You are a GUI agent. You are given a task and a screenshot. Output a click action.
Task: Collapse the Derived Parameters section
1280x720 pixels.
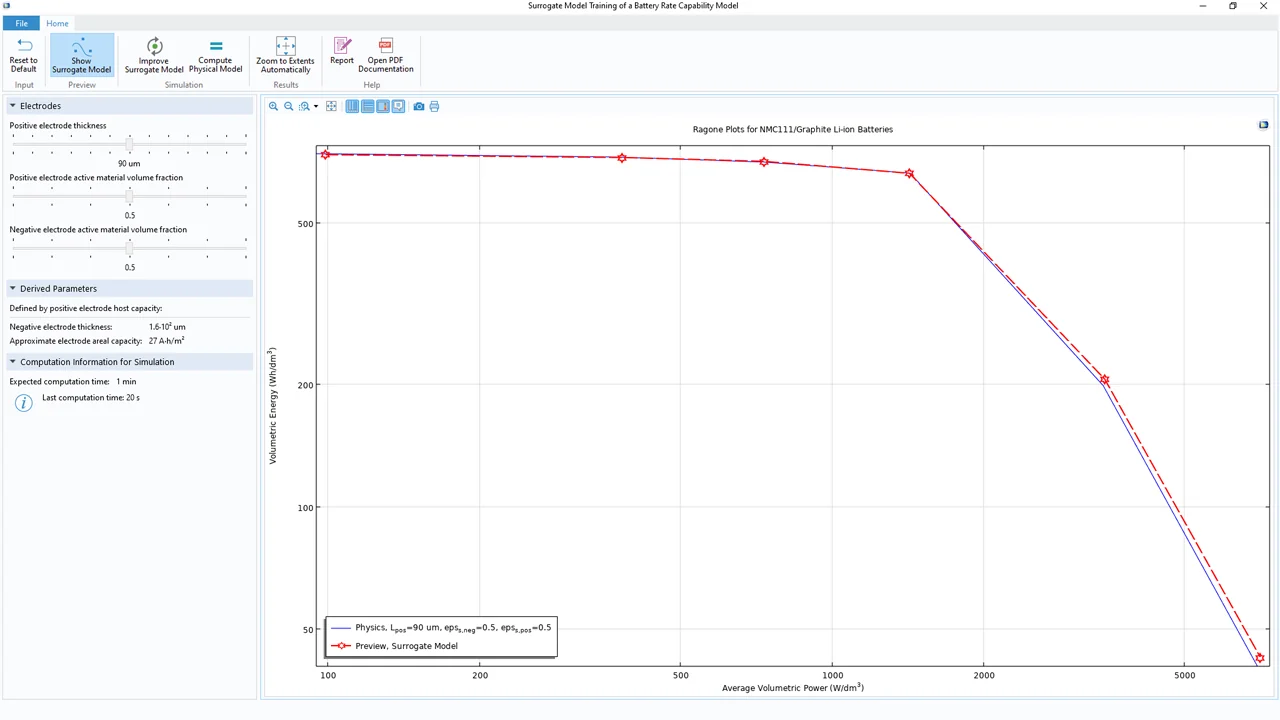click(13, 289)
